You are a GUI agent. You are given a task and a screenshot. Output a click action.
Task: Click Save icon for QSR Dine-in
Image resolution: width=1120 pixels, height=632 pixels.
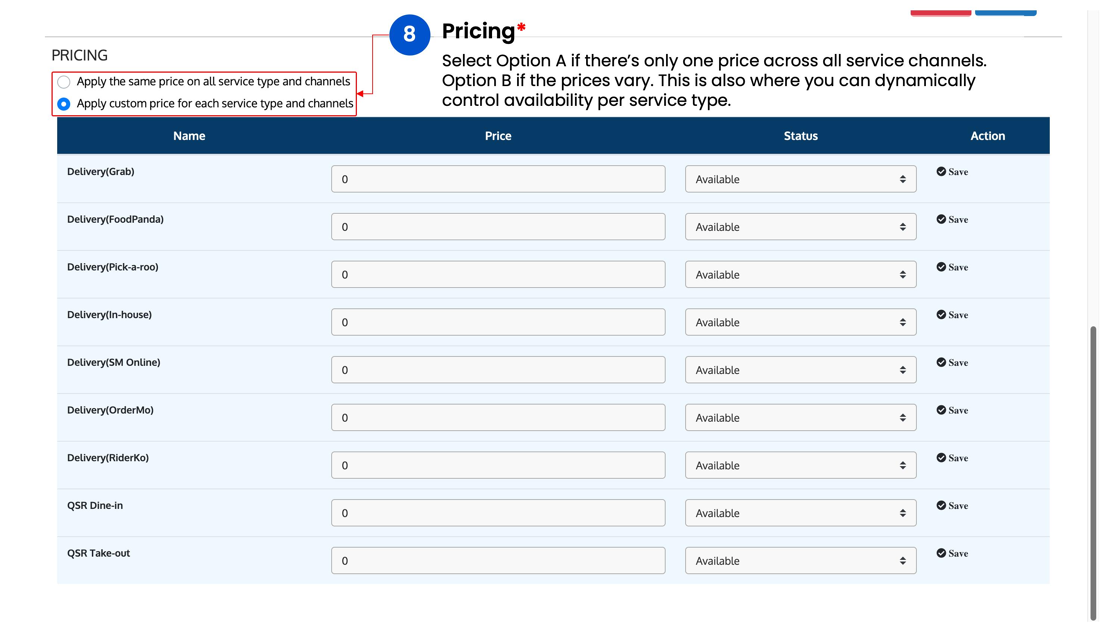point(941,506)
